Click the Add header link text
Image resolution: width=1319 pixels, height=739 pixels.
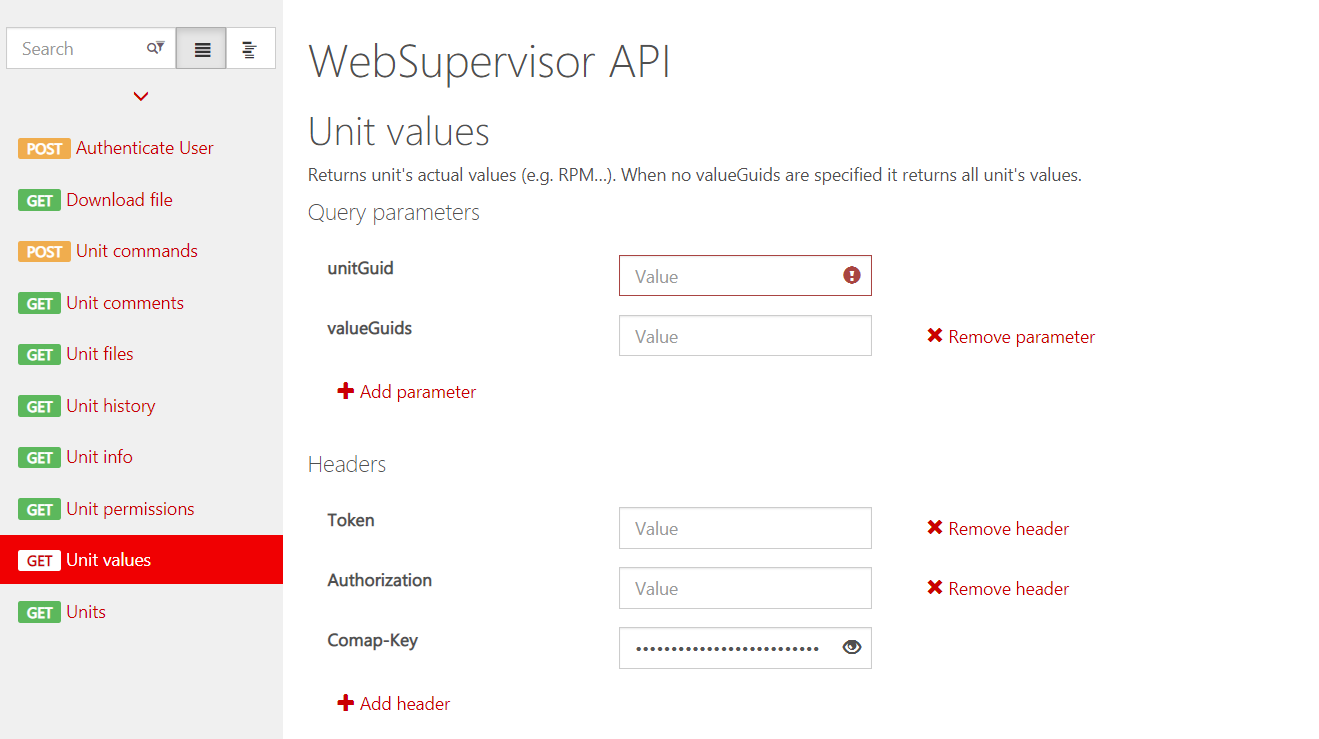(x=405, y=704)
